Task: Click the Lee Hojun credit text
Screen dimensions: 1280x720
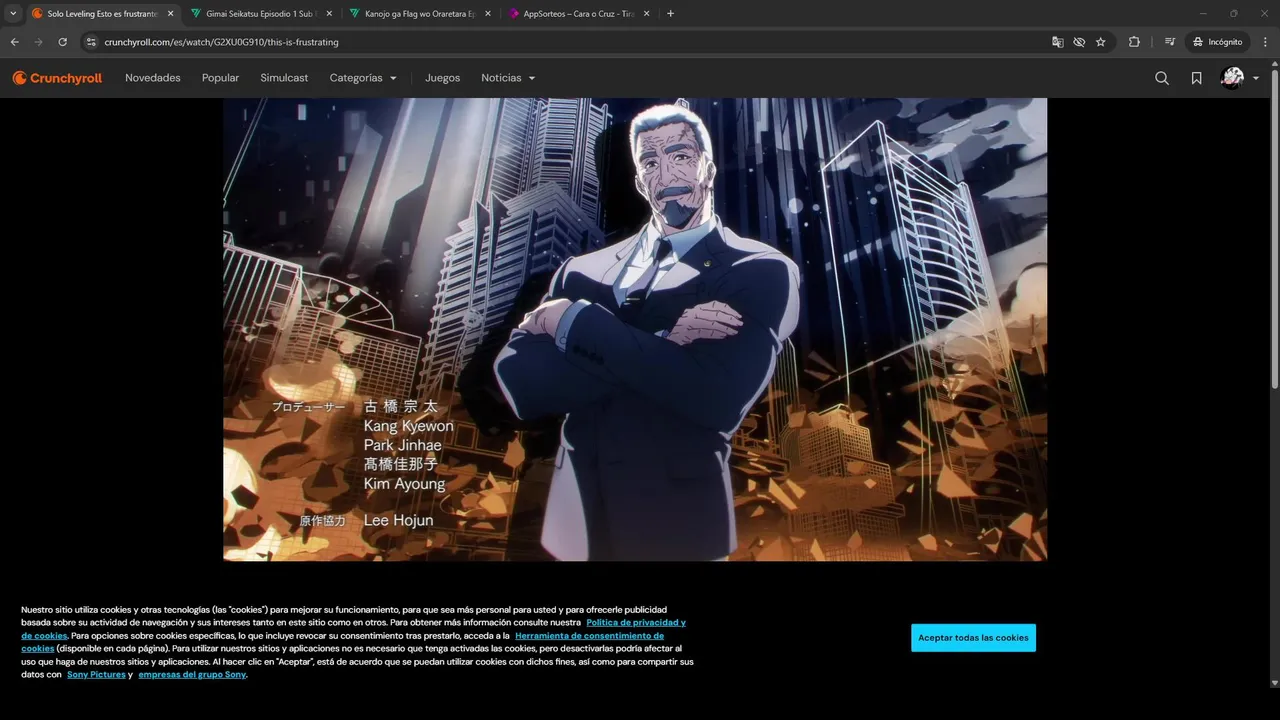Action: [398, 520]
